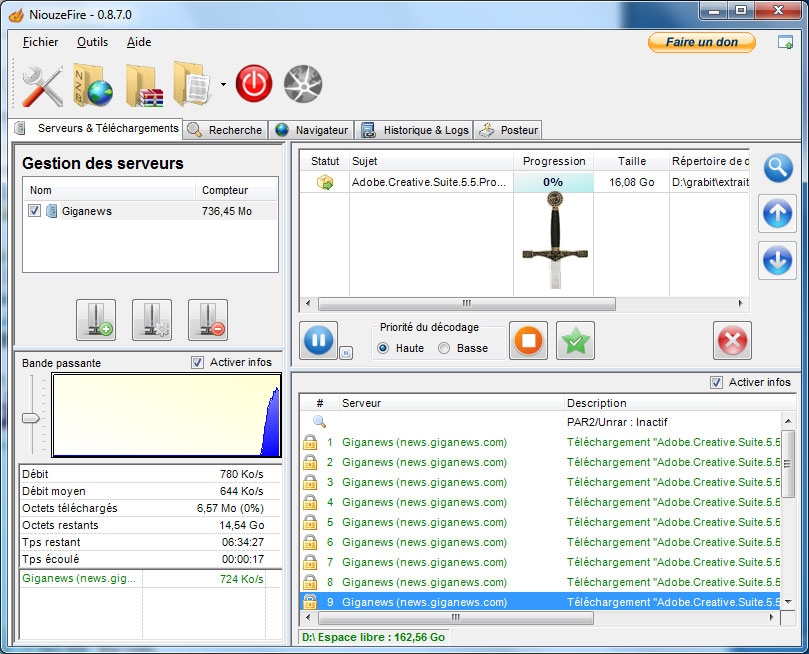This screenshot has width=809, height=654.
Task: Click scroll up arrow of connections list
Action: coord(788,421)
